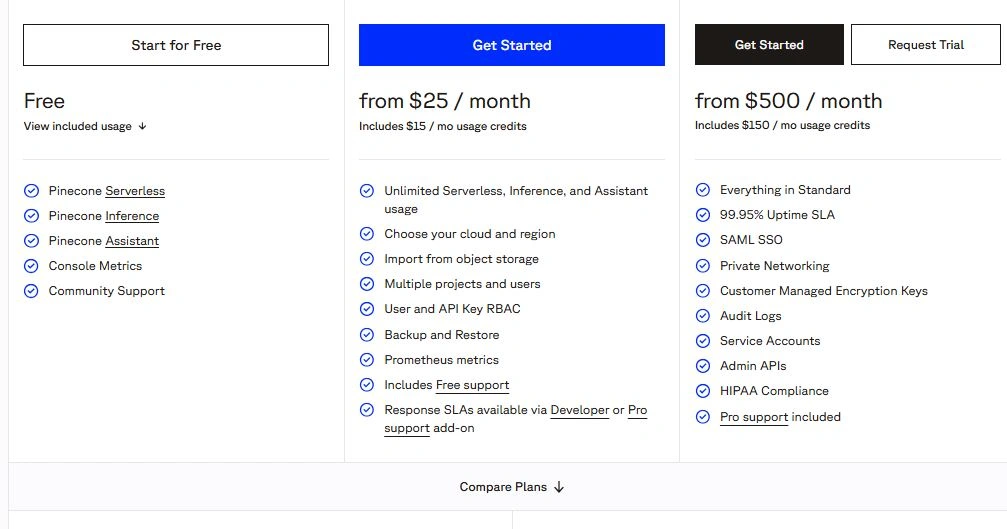
Task: Click the blue Get Started button
Action: pos(511,45)
